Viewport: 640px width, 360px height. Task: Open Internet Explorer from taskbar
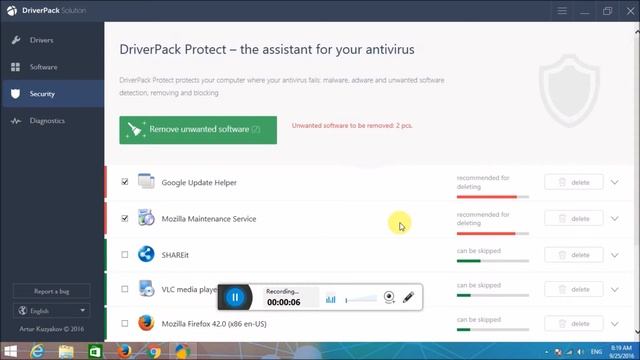click(38, 351)
